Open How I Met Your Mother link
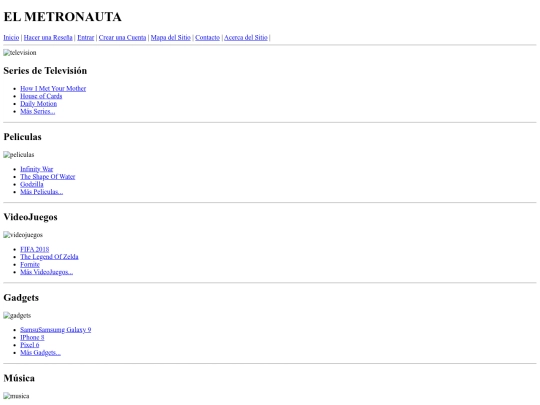Viewport: 540px width, 405px height. (53, 89)
